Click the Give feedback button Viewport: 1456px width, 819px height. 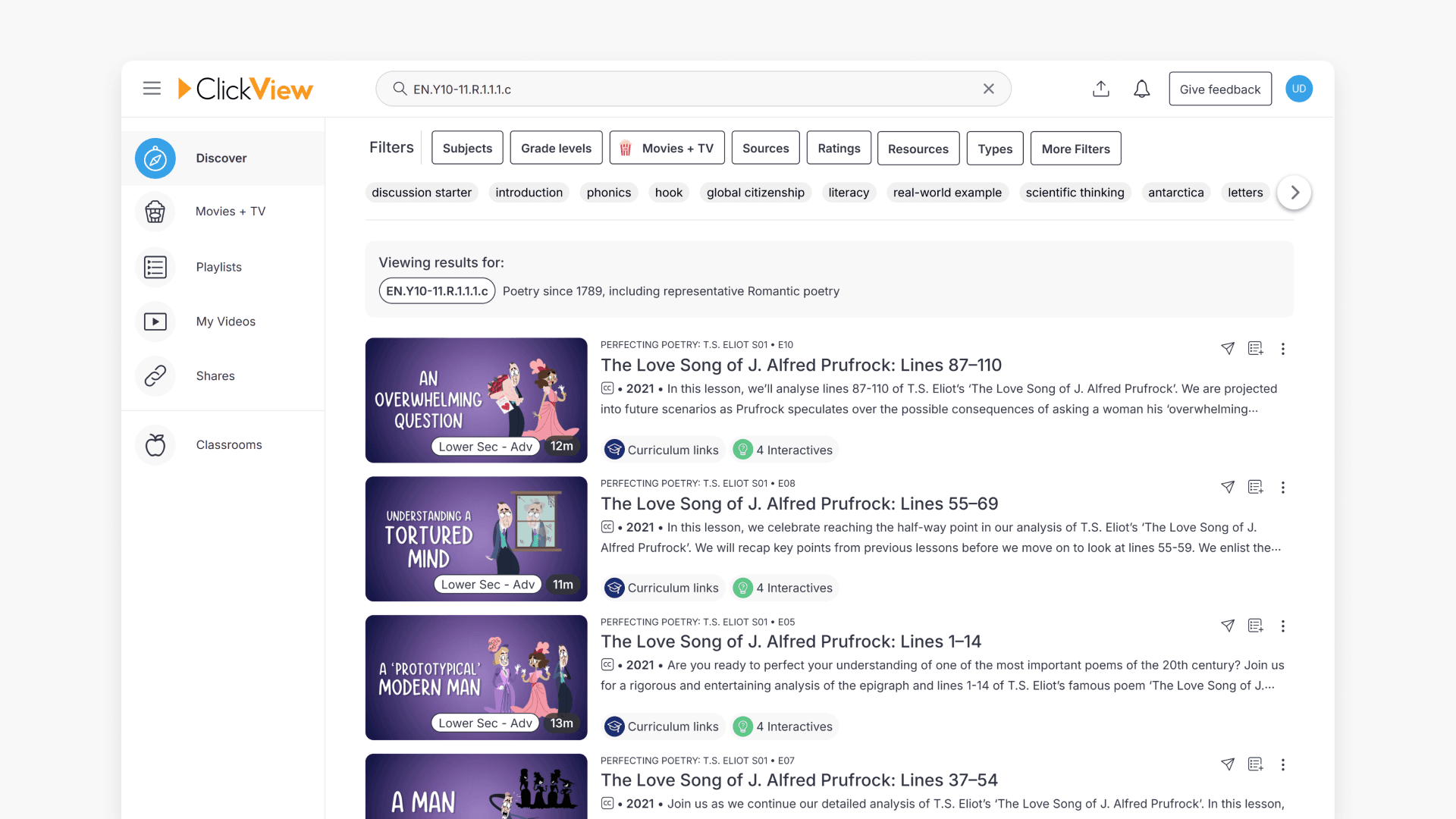(1219, 89)
